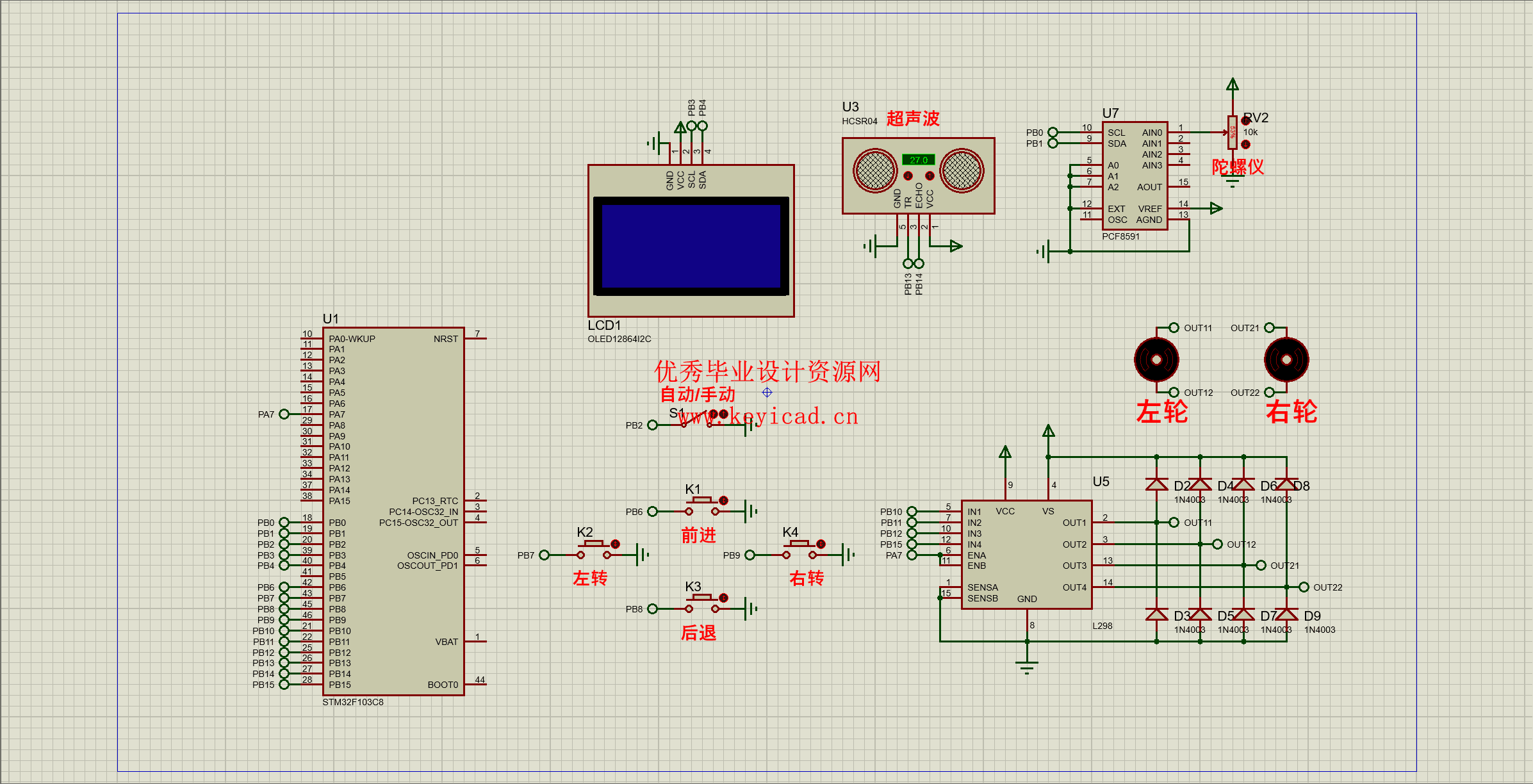Select diode D6 in the top diode row
This screenshot has height=784, width=1533.
(1243, 484)
